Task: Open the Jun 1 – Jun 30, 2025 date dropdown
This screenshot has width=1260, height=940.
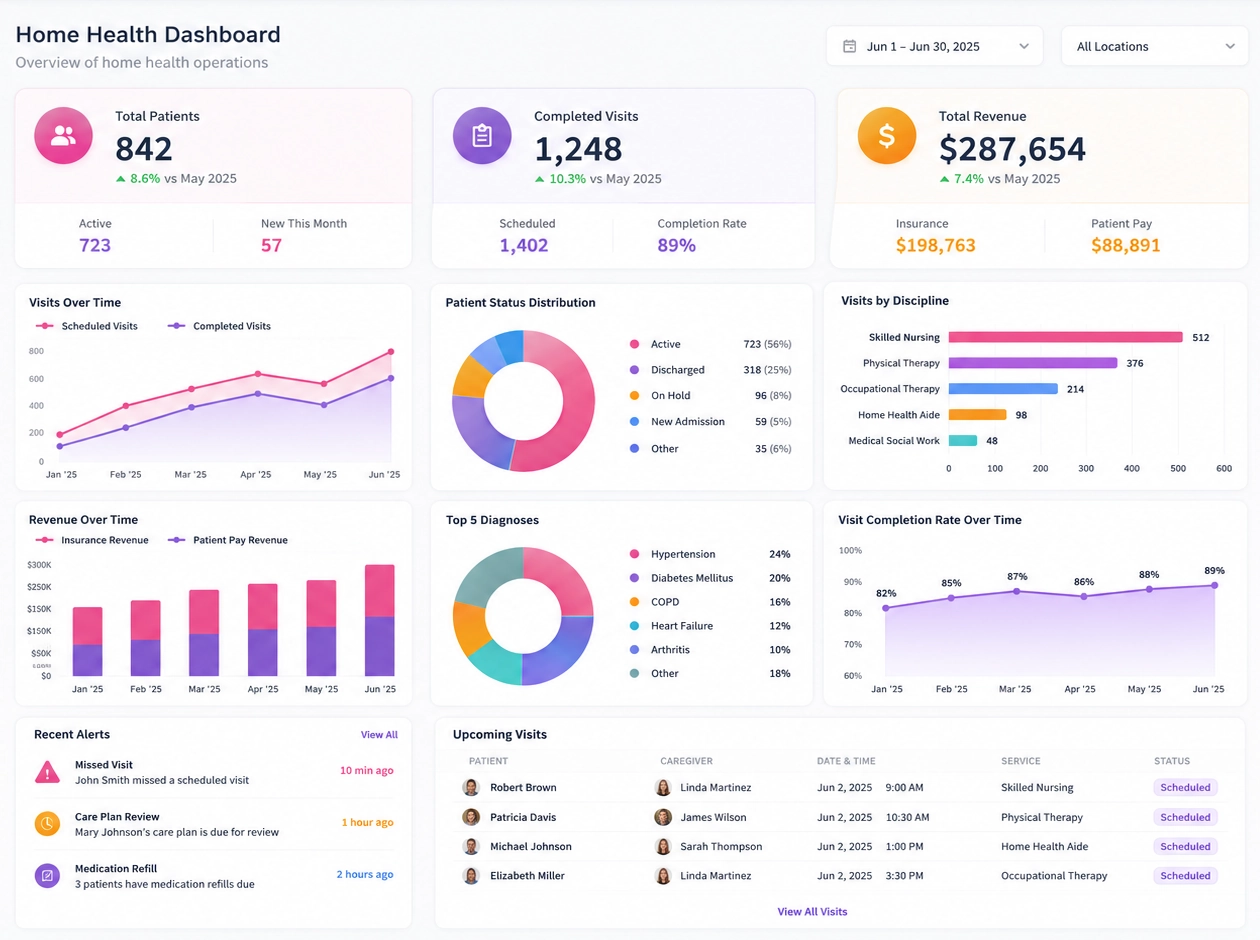Action: point(935,46)
